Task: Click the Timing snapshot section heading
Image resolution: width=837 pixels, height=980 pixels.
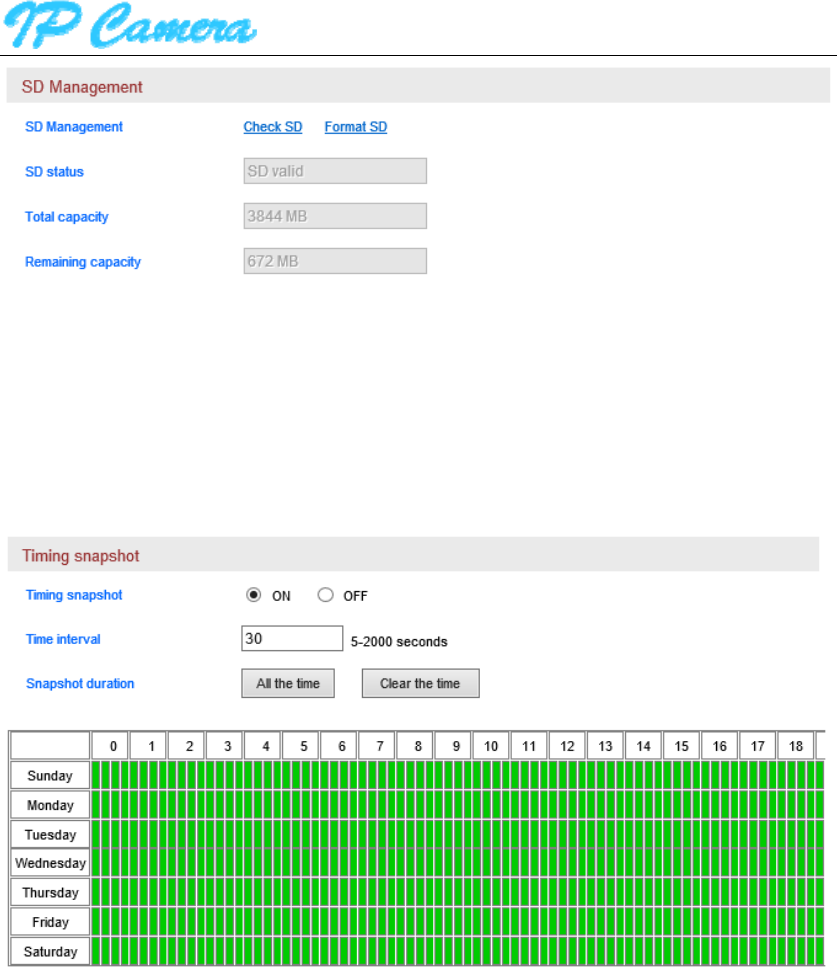Action: (x=81, y=556)
